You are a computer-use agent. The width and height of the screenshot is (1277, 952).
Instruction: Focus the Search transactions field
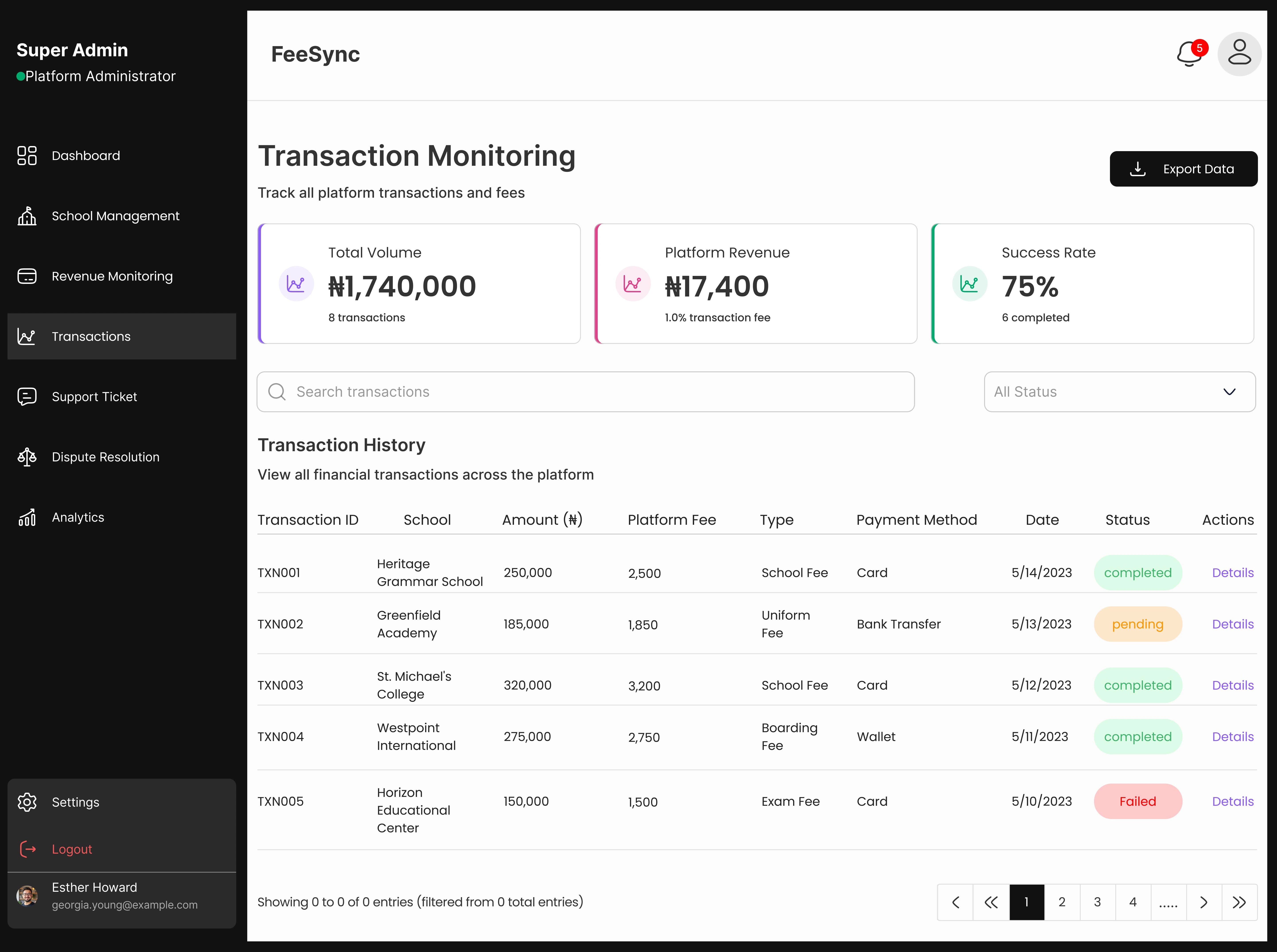(585, 392)
